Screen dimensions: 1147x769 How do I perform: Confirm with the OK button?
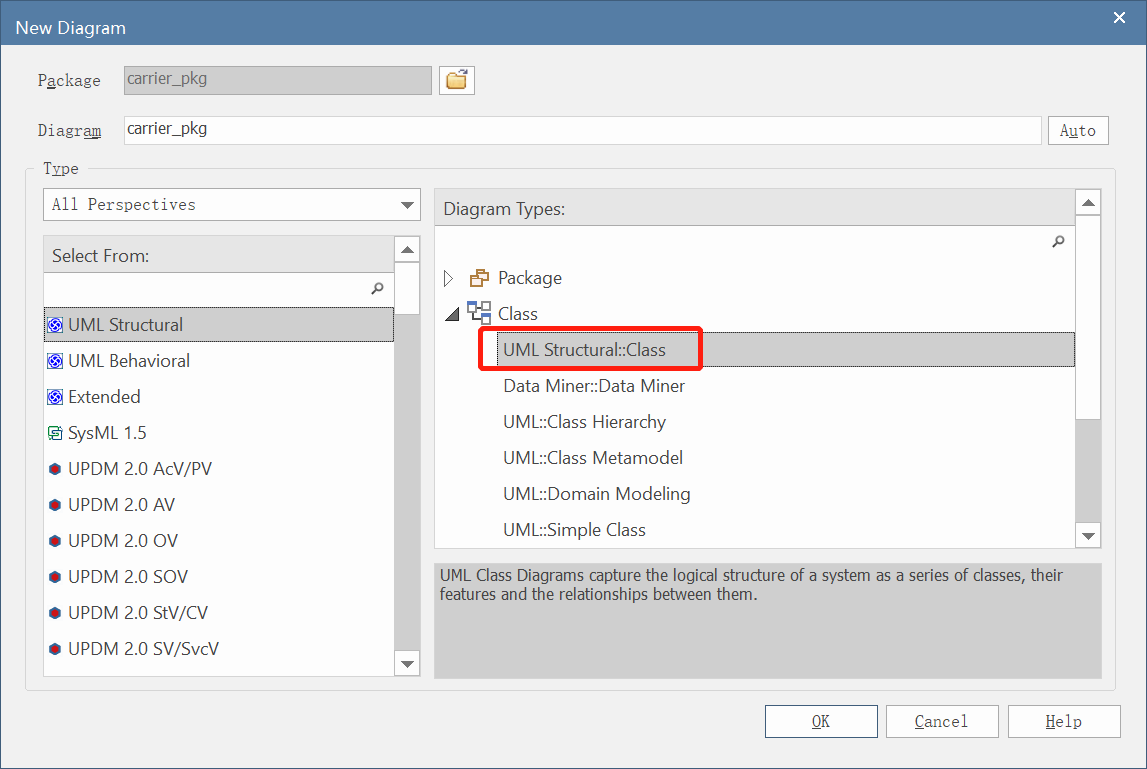click(821, 721)
